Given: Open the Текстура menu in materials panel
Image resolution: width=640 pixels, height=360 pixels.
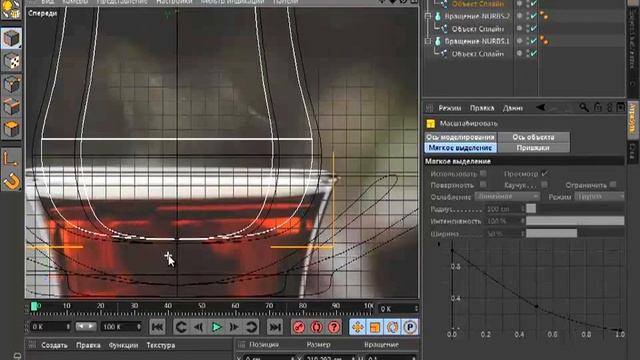Looking at the screenshot, I should [x=161, y=345].
